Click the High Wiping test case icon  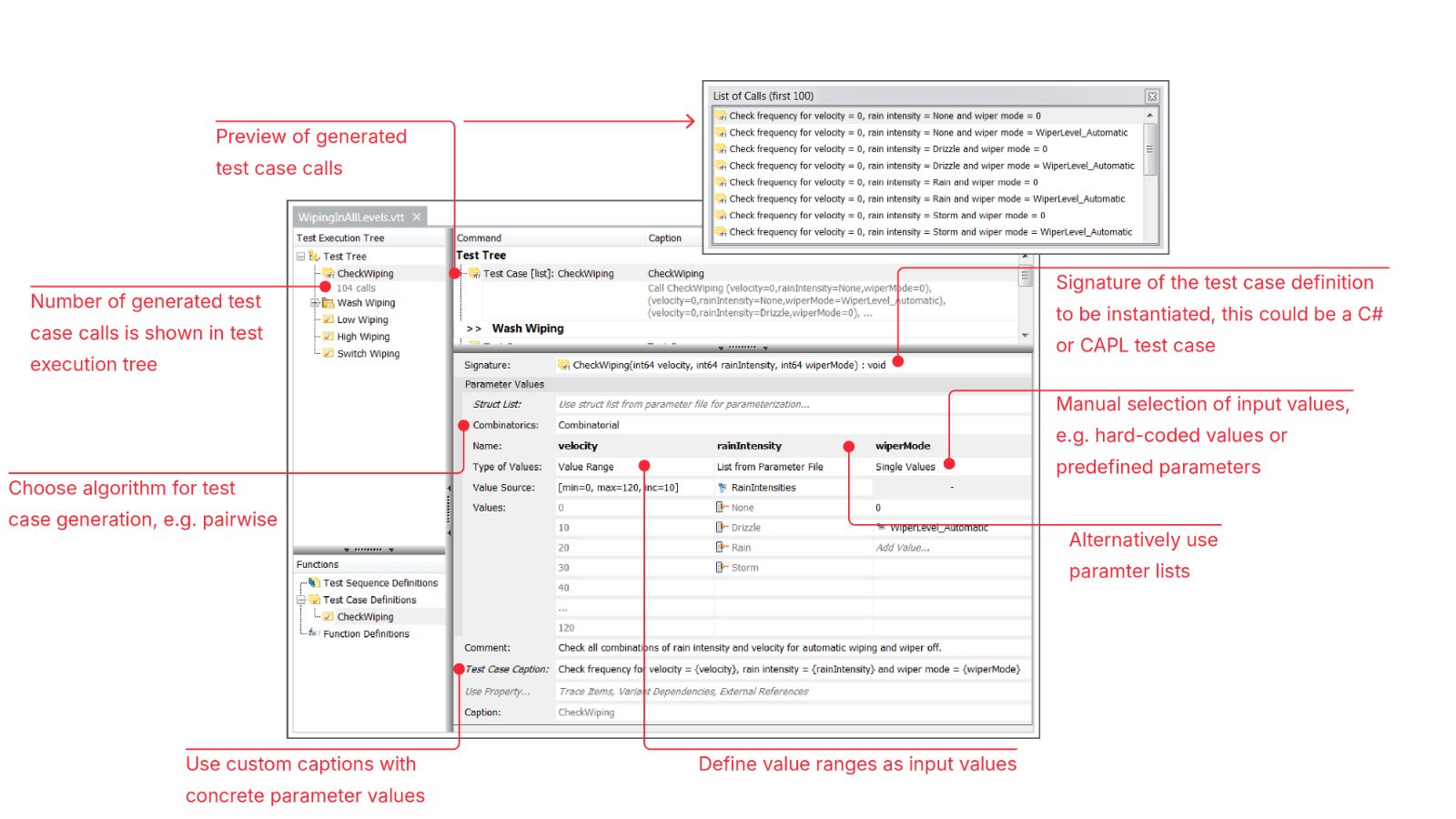click(x=329, y=337)
